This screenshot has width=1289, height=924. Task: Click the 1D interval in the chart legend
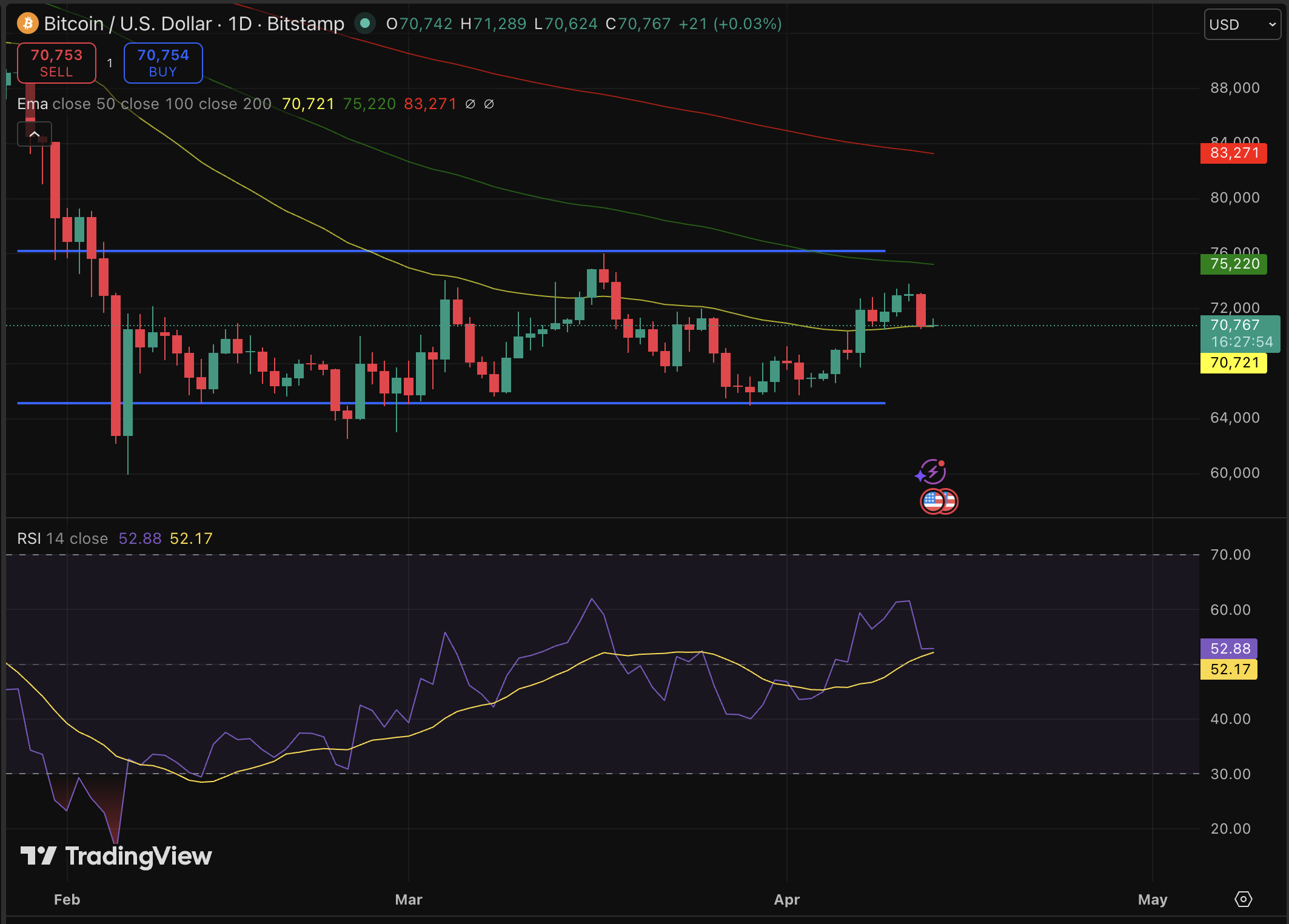point(238,24)
